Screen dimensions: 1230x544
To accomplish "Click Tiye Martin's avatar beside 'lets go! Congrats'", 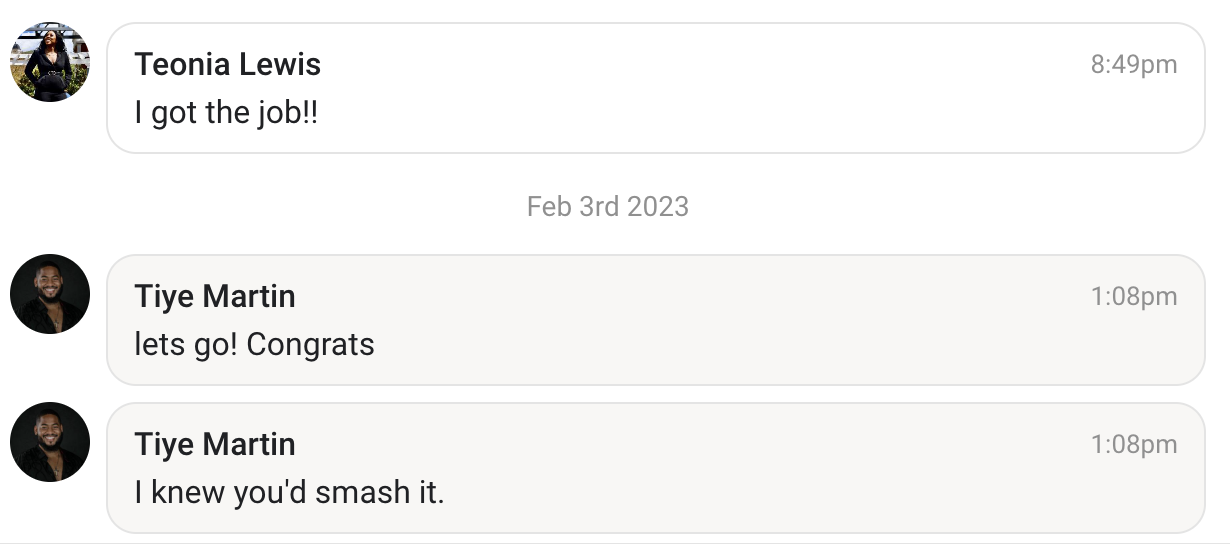I will click(x=50, y=294).
